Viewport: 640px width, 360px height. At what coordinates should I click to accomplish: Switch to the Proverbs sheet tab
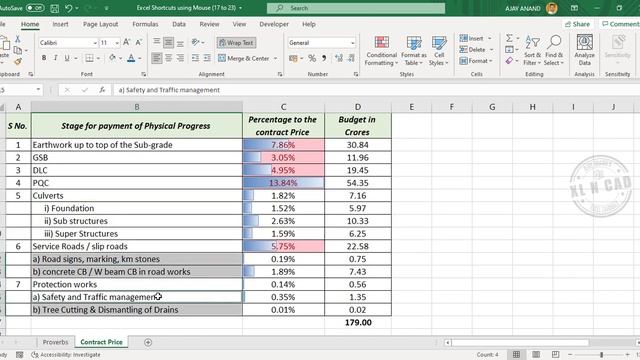(x=56, y=342)
